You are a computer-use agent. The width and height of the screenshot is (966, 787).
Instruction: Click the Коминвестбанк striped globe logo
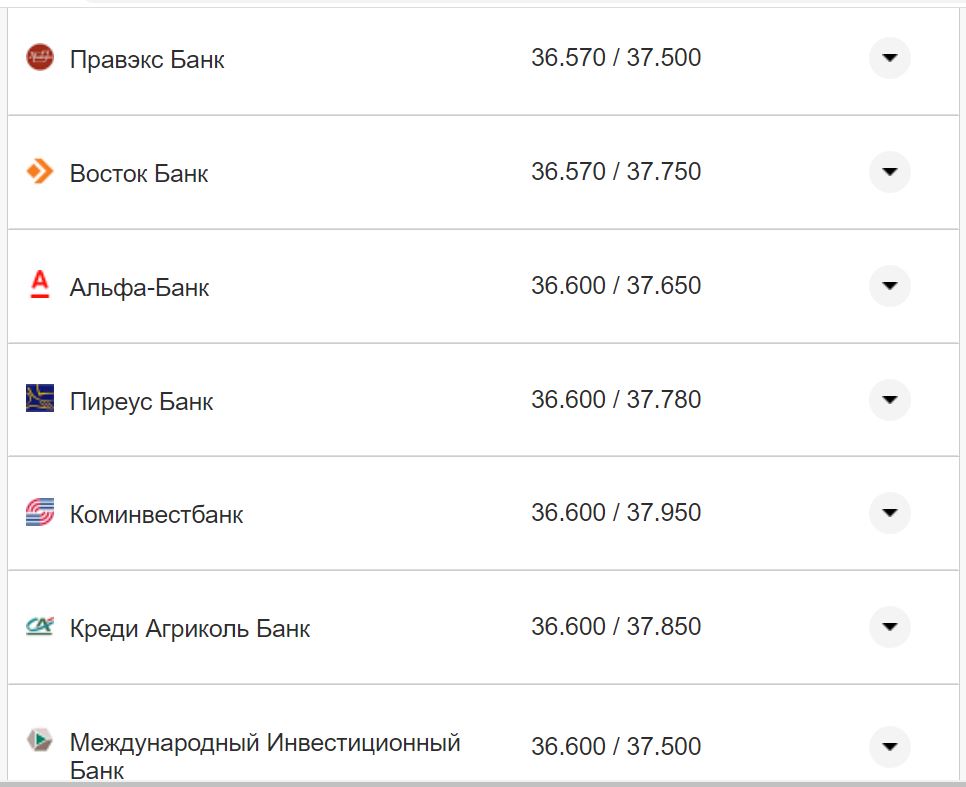click(x=38, y=513)
